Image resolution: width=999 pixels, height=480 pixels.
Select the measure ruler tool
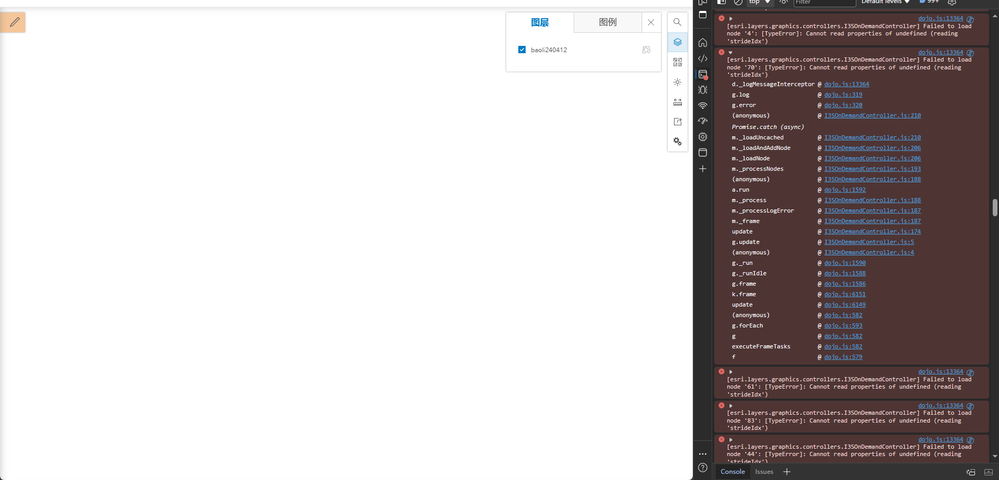coord(677,102)
